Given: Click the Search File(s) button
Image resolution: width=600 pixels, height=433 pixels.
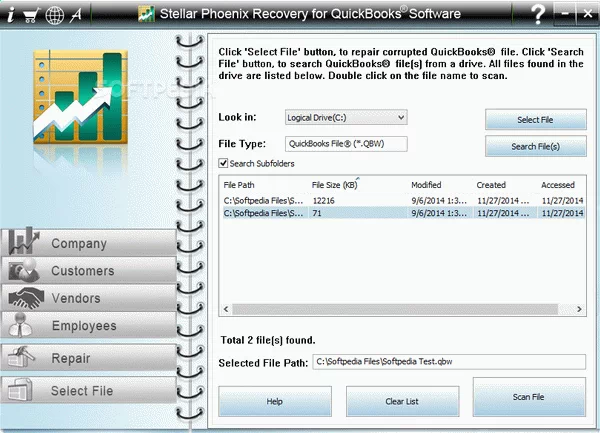Looking at the screenshot, I should click(x=535, y=147).
